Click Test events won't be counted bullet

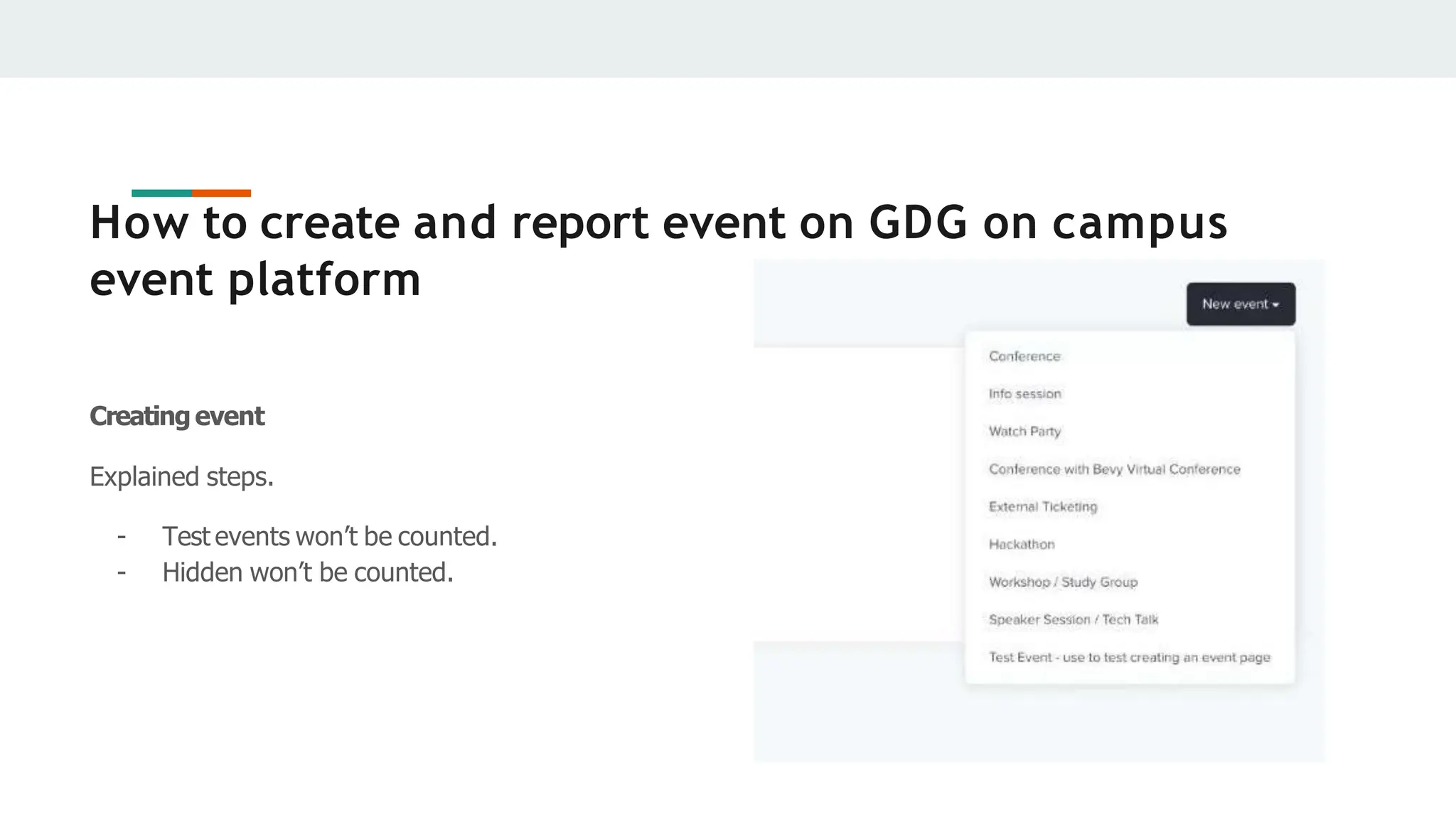[x=329, y=537]
